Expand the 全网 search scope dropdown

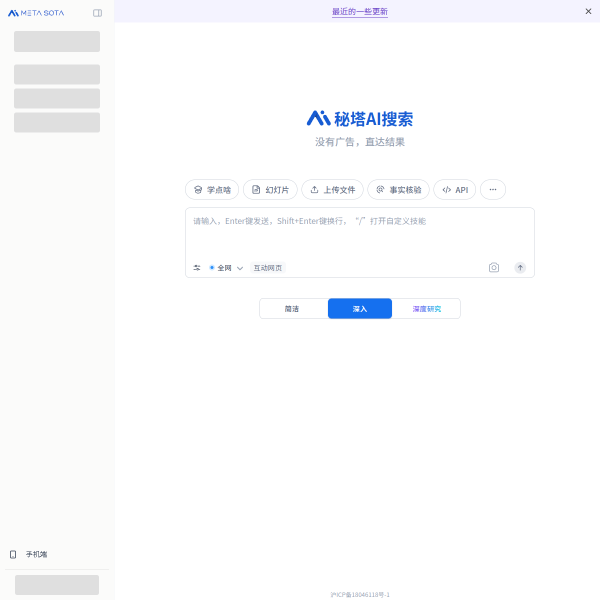click(x=226, y=268)
